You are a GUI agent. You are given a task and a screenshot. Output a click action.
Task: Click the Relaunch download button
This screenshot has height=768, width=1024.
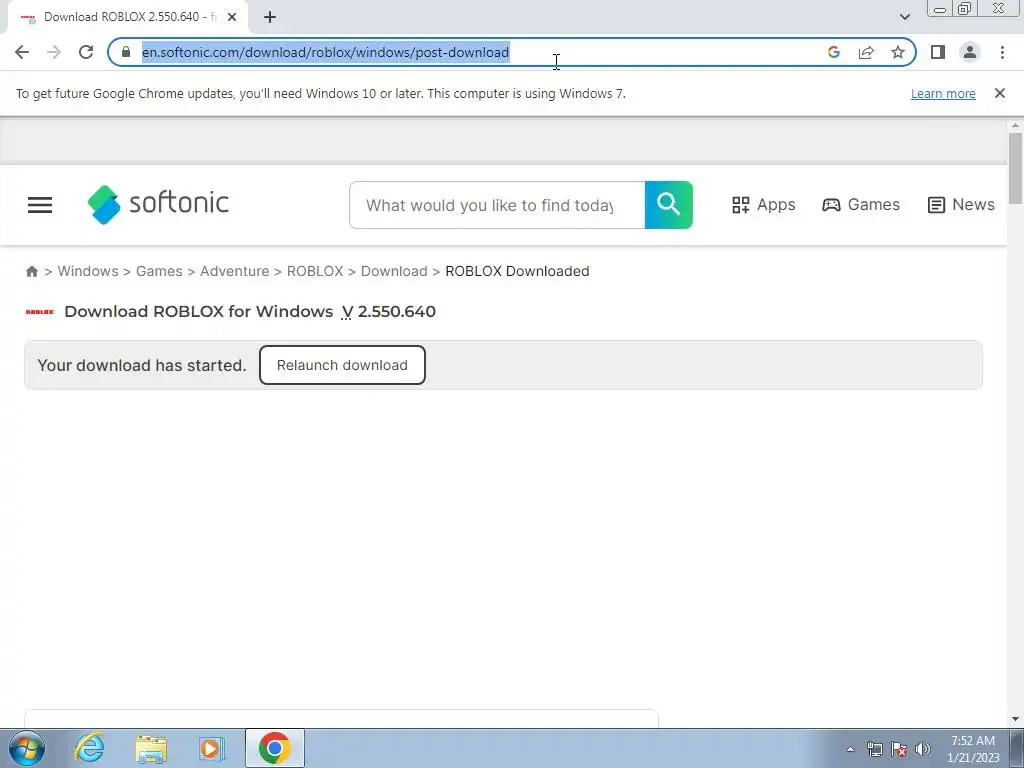[342, 365]
